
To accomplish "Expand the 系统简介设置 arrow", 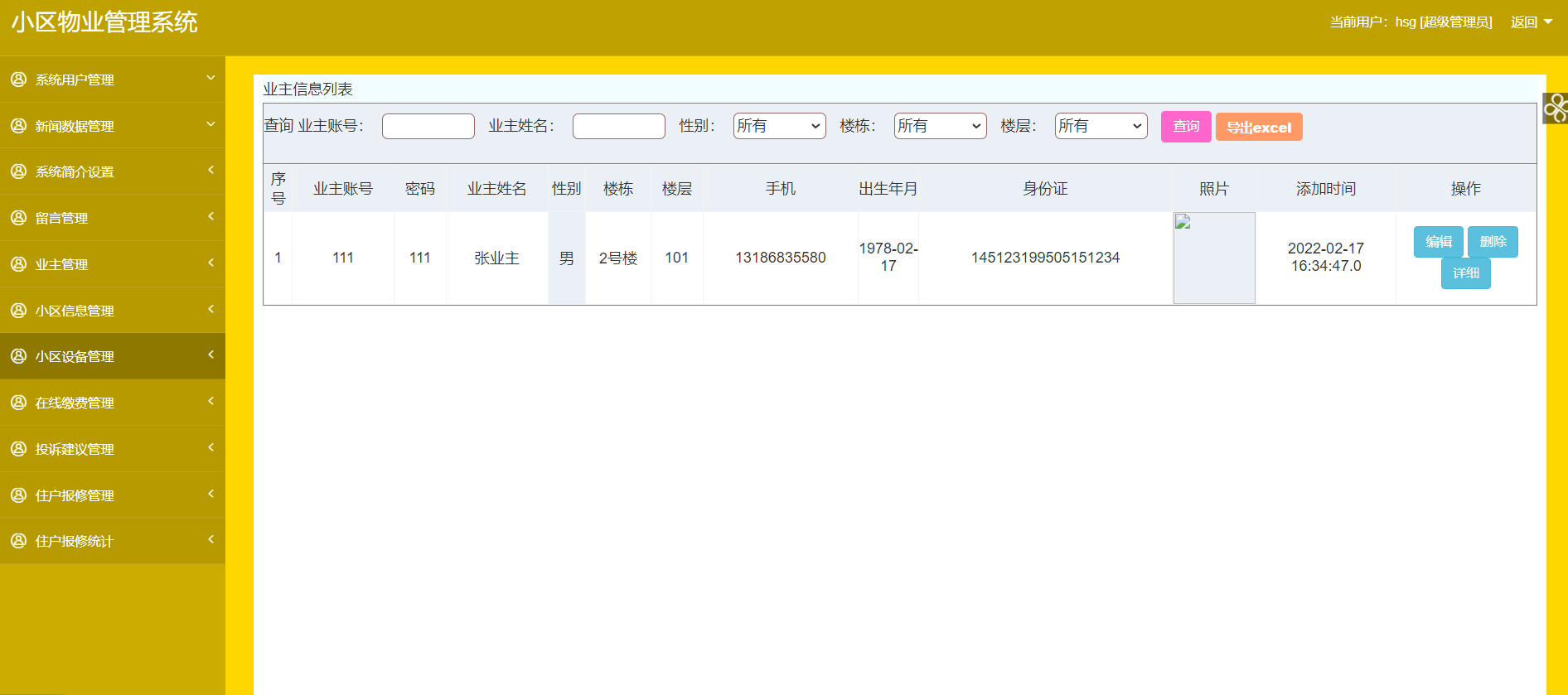I will pos(211,170).
